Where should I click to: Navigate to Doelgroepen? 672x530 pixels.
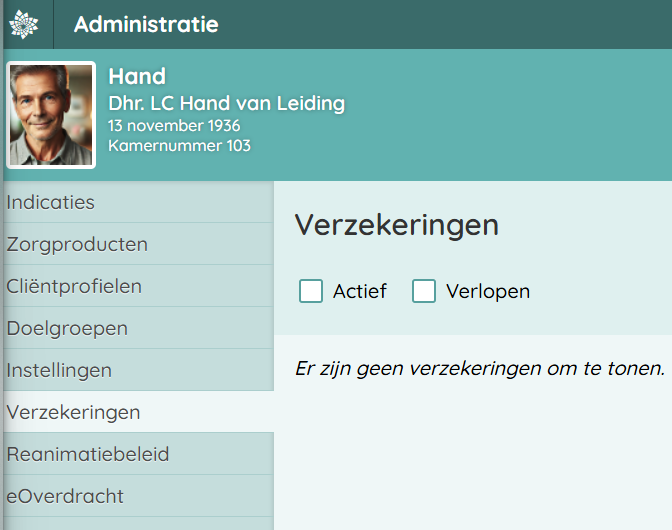(67, 328)
